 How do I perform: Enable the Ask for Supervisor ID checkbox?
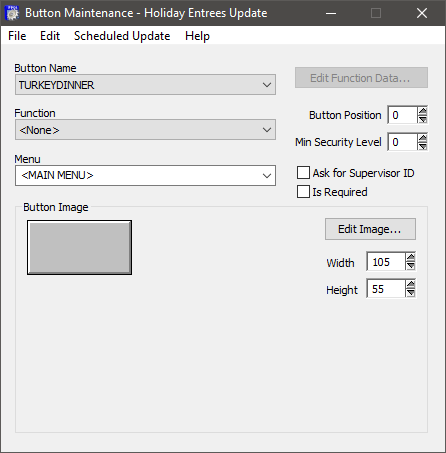point(303,173)
